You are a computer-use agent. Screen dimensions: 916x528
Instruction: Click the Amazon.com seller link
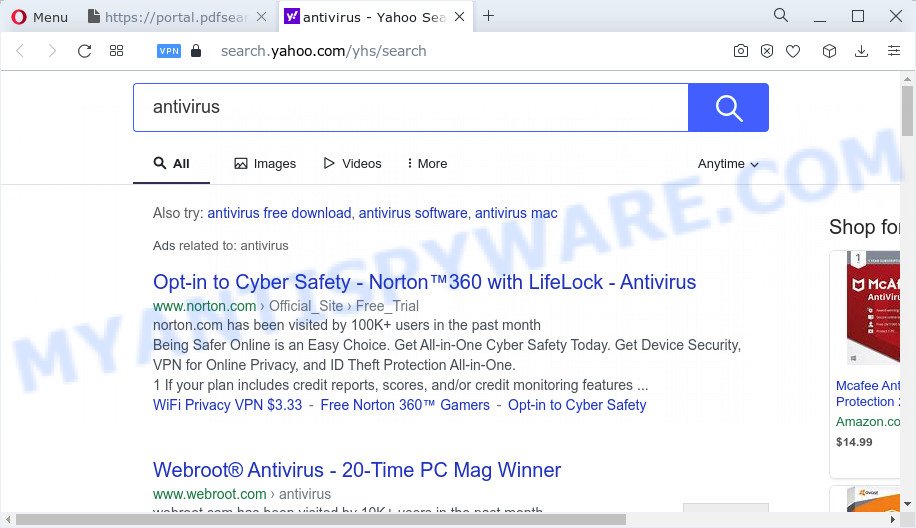pos(868,422)
